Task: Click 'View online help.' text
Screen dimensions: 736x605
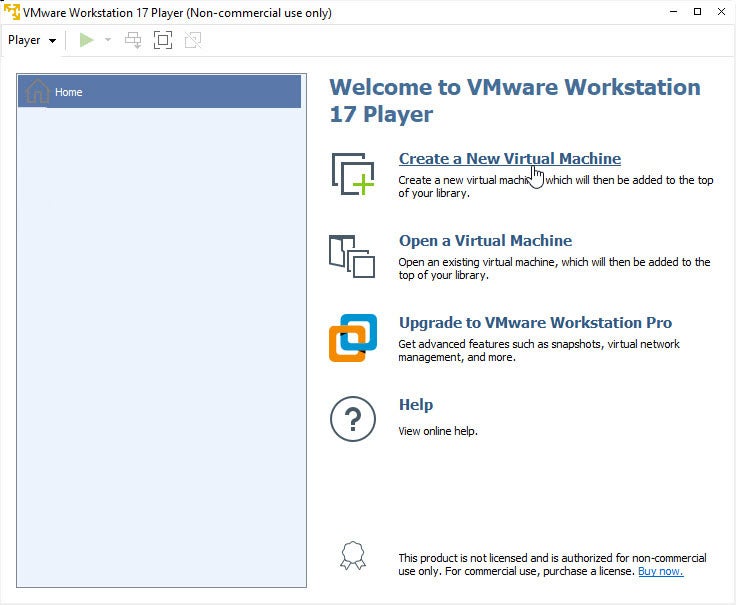Action: click(438, 431)
